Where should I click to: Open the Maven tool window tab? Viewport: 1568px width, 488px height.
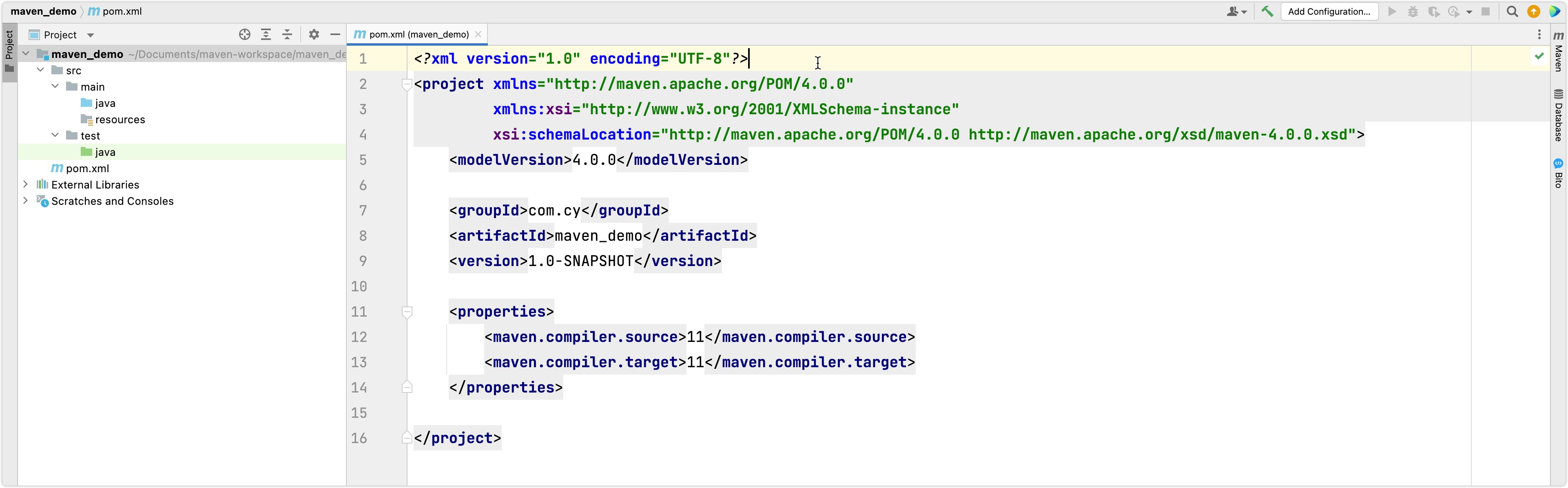pos(1558,52)
